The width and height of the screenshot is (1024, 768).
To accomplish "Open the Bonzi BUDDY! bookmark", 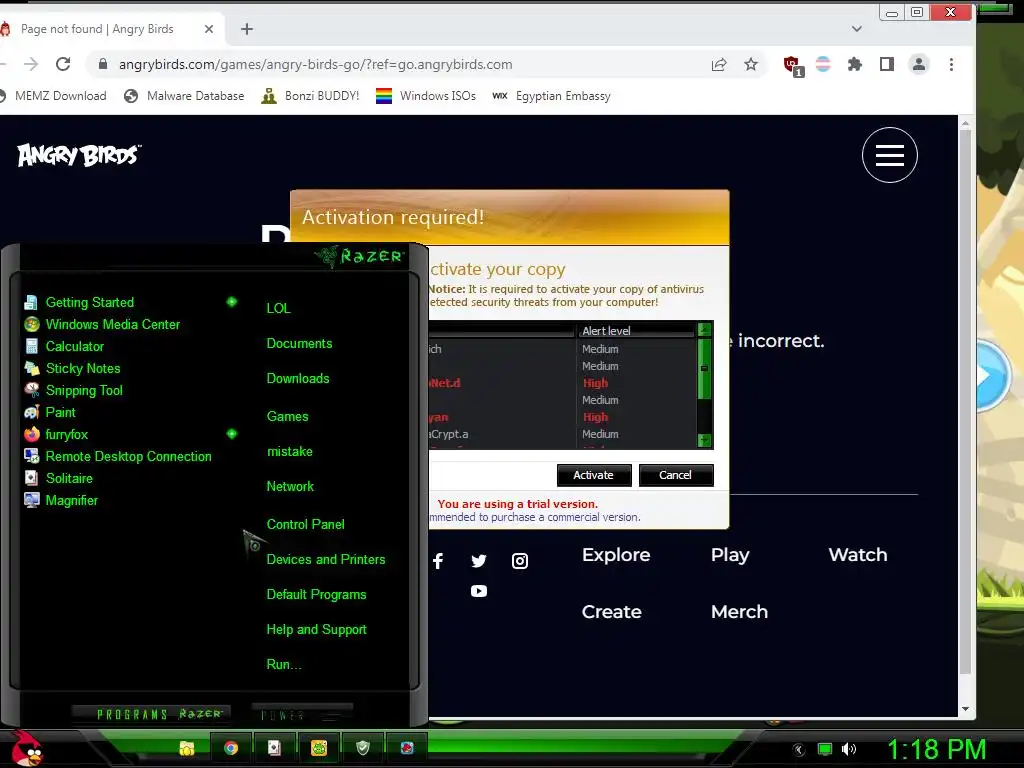I will (x=310, y=96).
